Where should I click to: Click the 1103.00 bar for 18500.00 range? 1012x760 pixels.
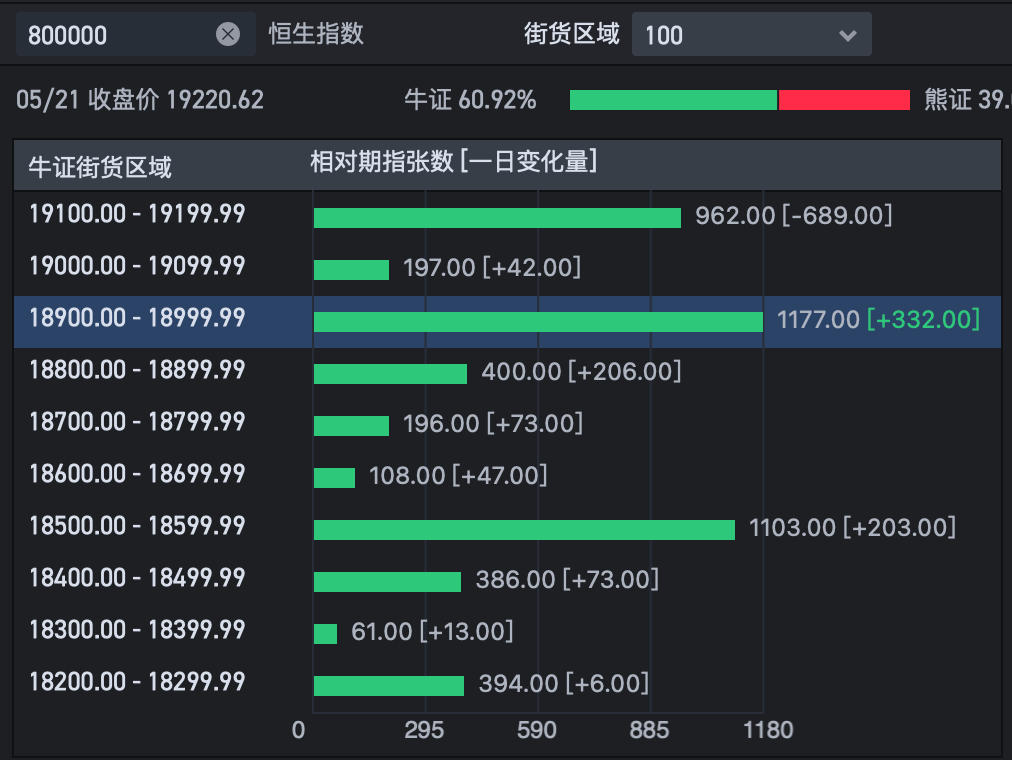524,530
